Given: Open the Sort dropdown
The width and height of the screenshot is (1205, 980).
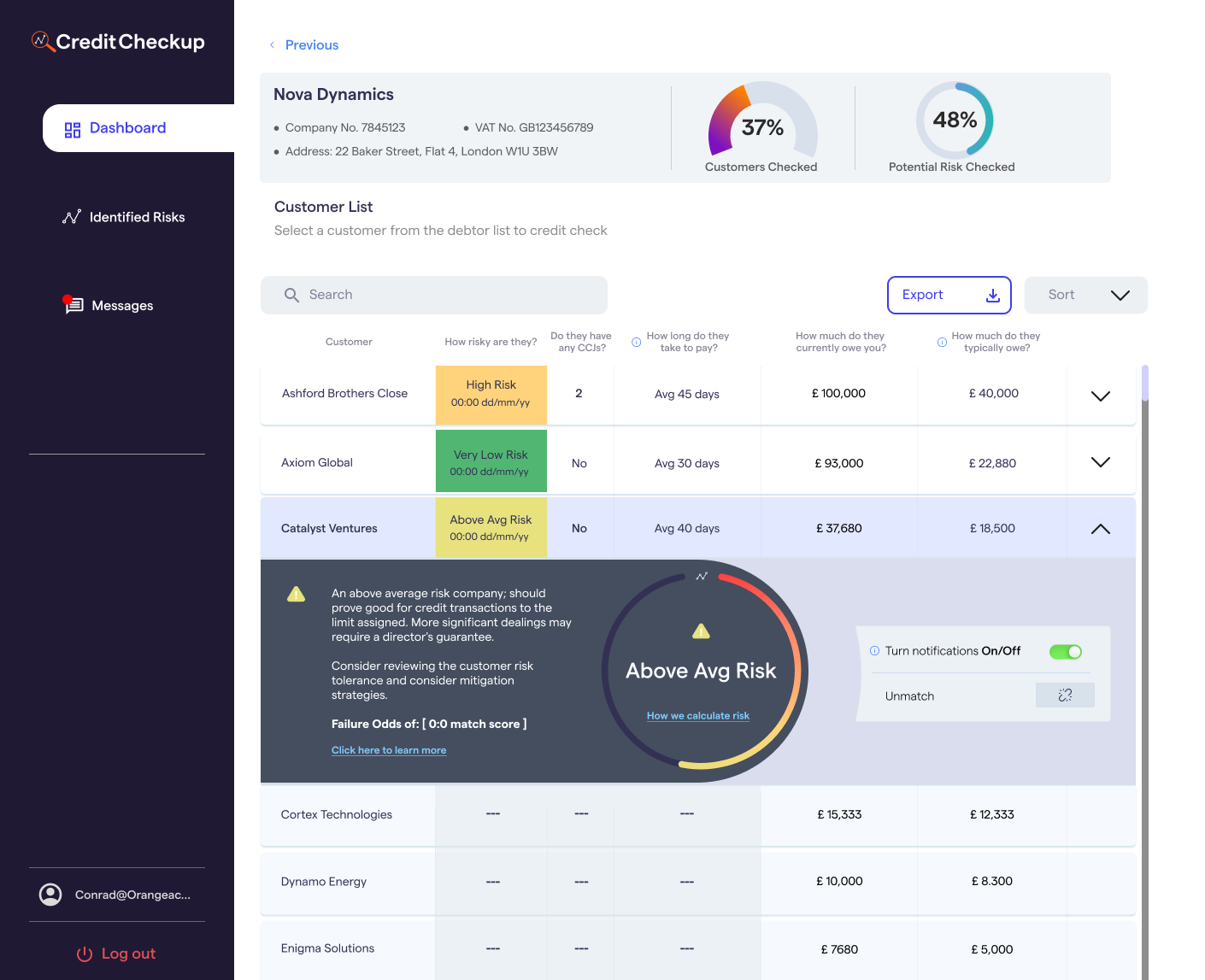Looking at the screenshot, I should pyautogui.click(x=1085, y=295).
